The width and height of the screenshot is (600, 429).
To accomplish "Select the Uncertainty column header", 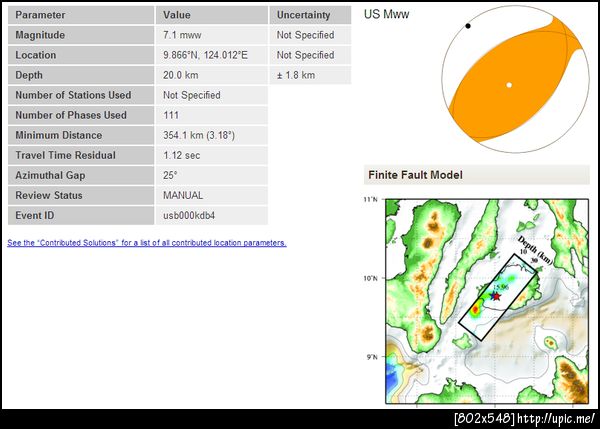I will coord(310,15).
